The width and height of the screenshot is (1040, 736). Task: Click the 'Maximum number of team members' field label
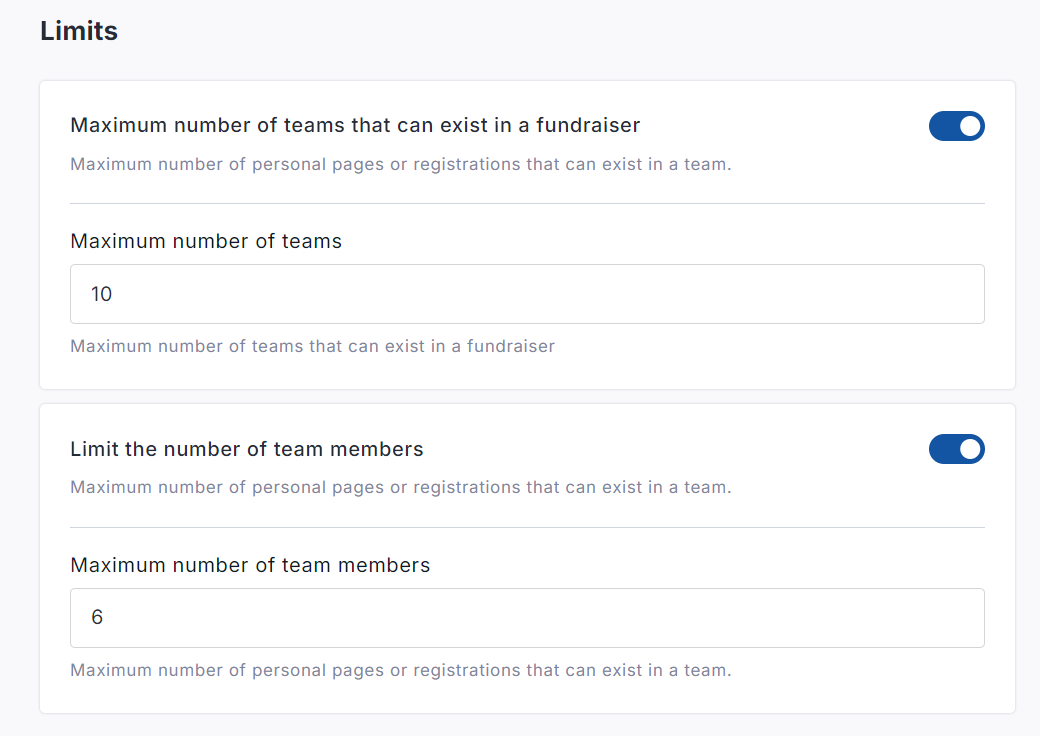(x=250, y=565)
